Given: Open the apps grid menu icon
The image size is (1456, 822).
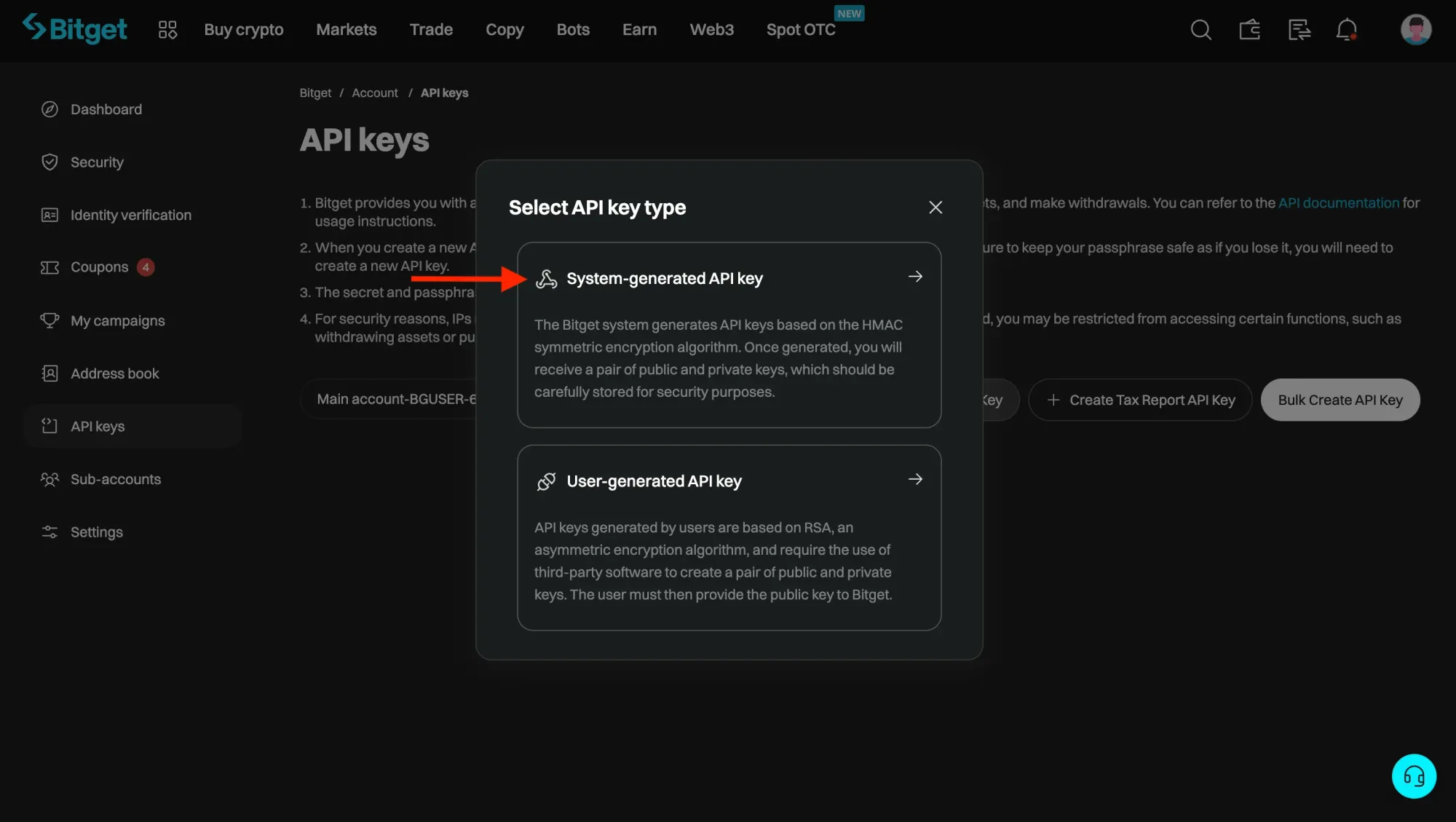Looking at the screenshot, I should coord(167,30).
